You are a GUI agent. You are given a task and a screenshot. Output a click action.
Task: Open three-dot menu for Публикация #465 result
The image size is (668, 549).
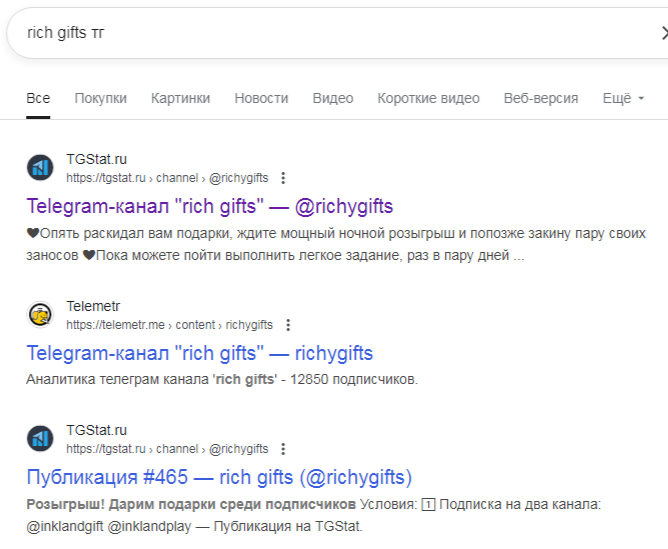point(283,449)
